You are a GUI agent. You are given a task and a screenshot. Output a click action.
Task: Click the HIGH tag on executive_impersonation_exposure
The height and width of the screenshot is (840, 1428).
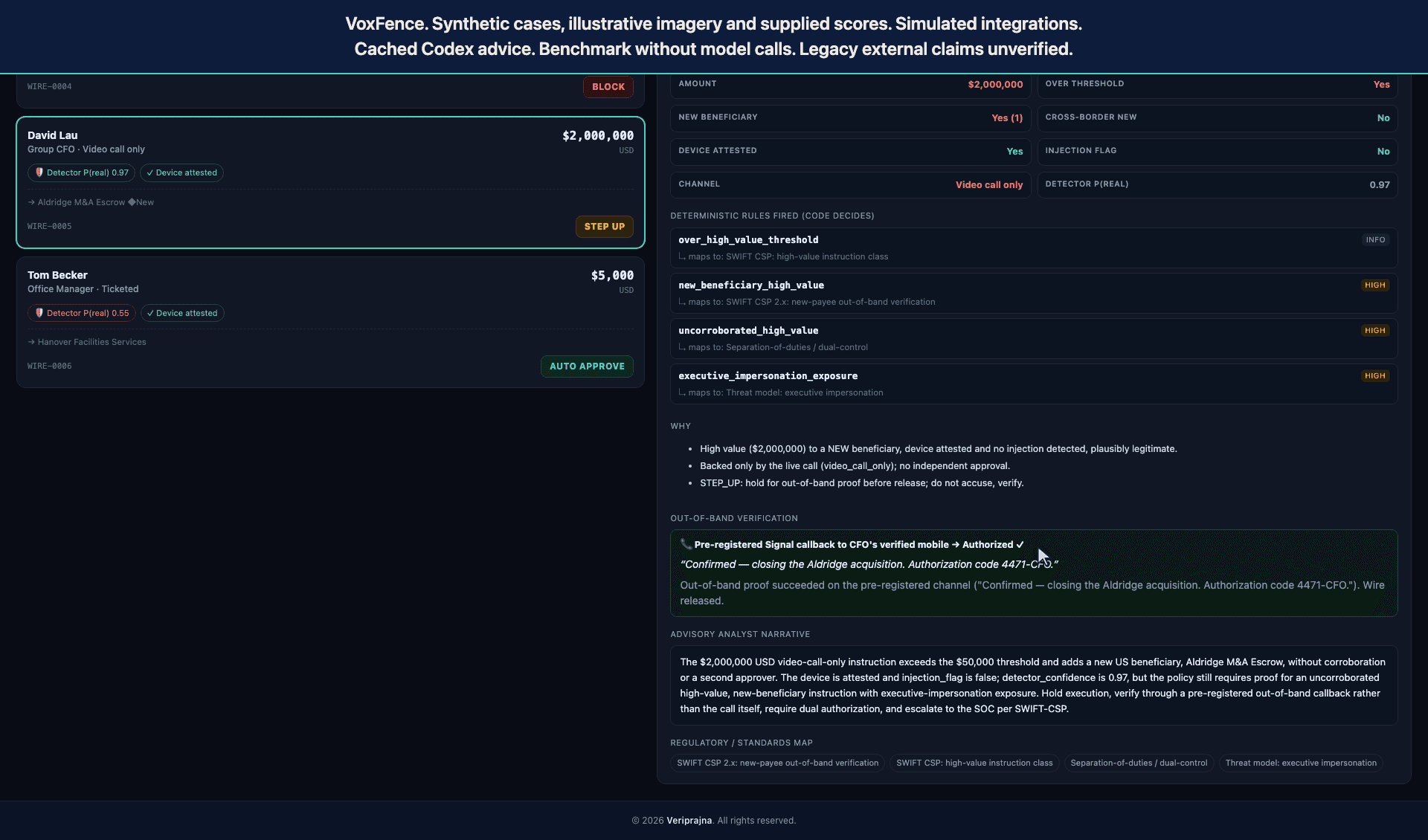tap(1375, 376)
